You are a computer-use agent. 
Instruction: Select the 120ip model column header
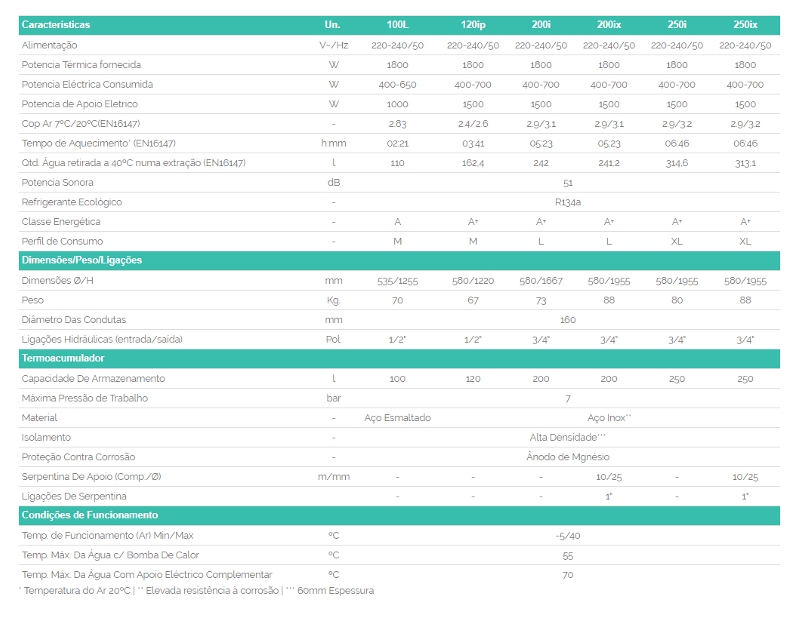(x=473, y=23)
